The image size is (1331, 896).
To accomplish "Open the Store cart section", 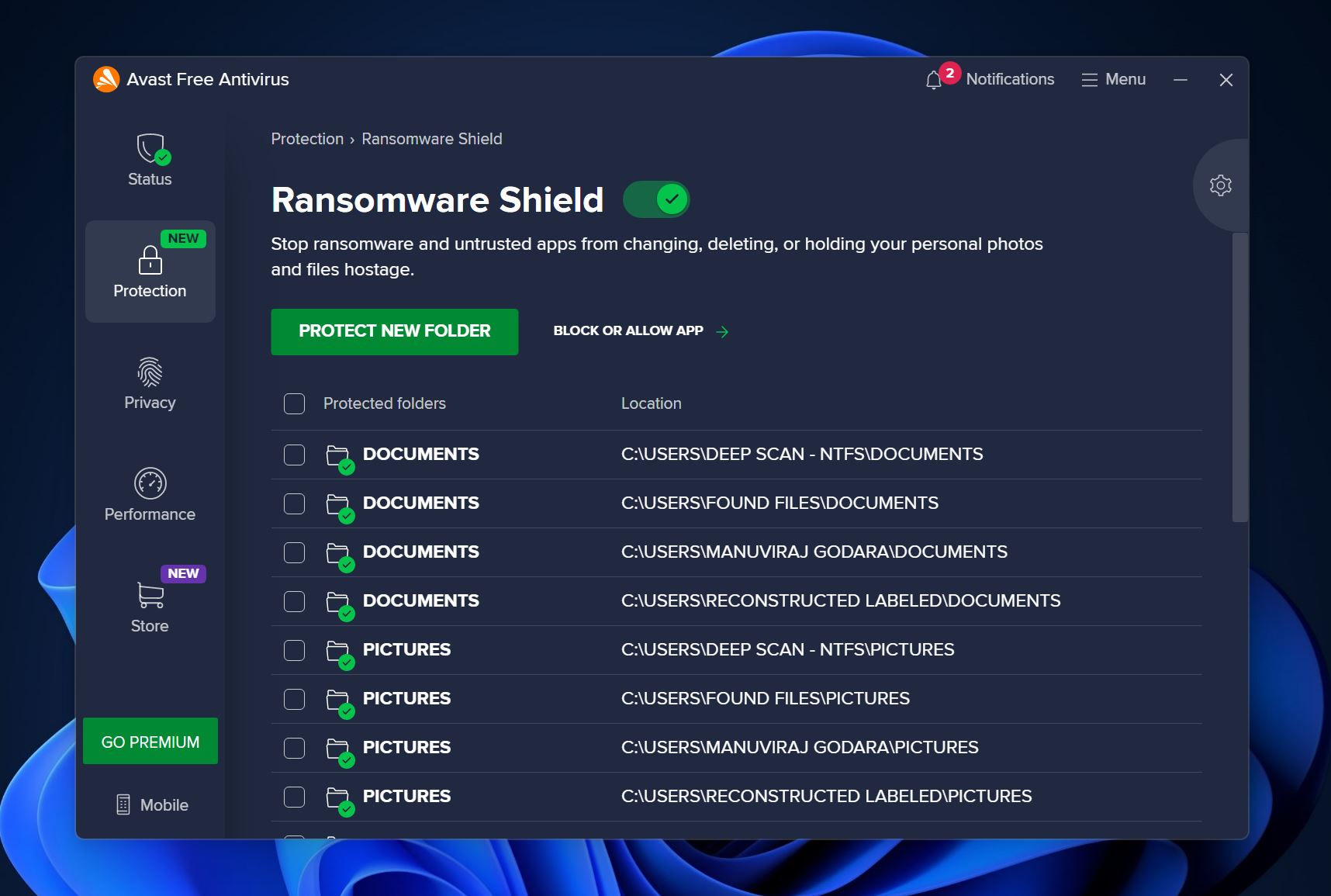I will click(x=150, y=607).
